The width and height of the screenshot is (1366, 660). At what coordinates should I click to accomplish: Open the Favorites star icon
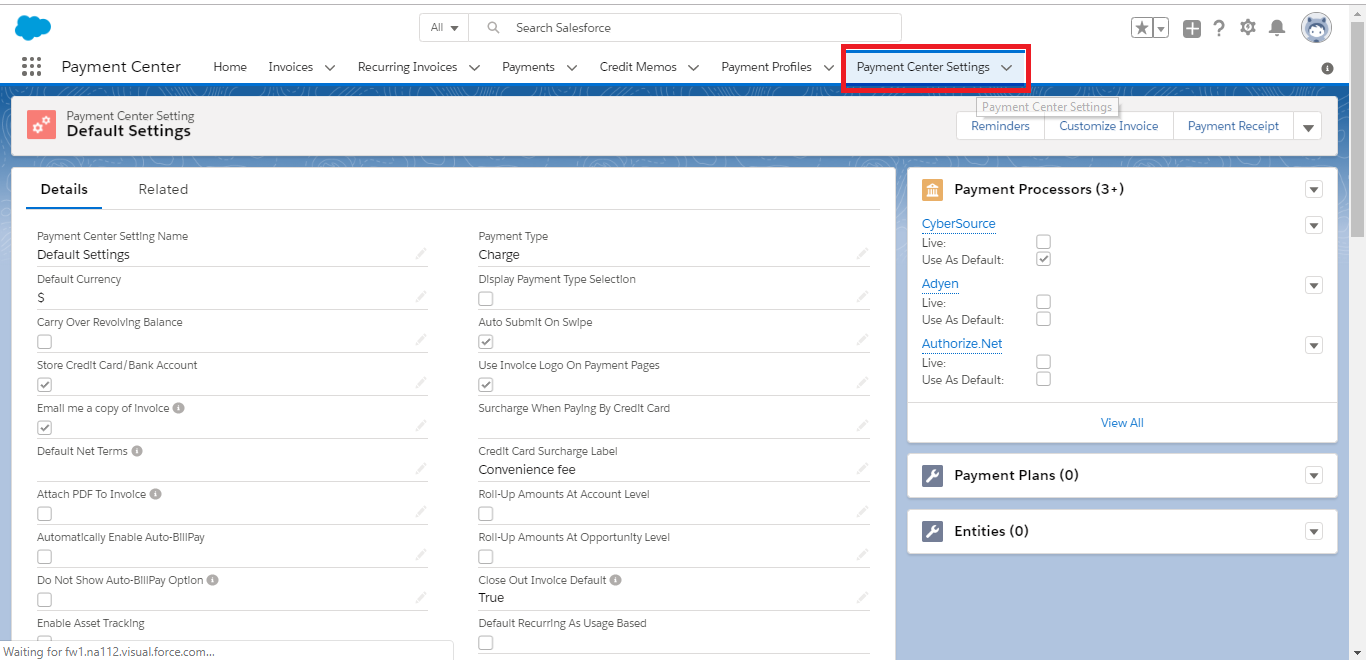pyautogui.click(x=1141, y=28)
